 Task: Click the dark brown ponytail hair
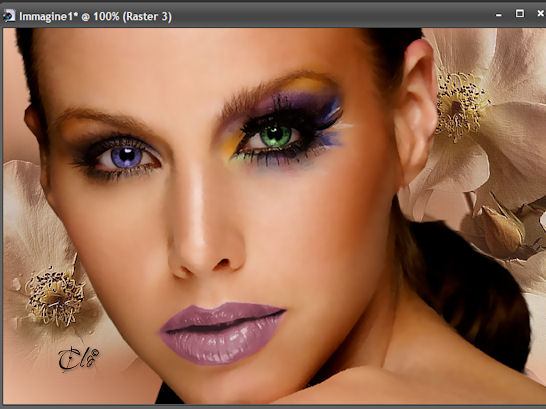click(467, 296)
